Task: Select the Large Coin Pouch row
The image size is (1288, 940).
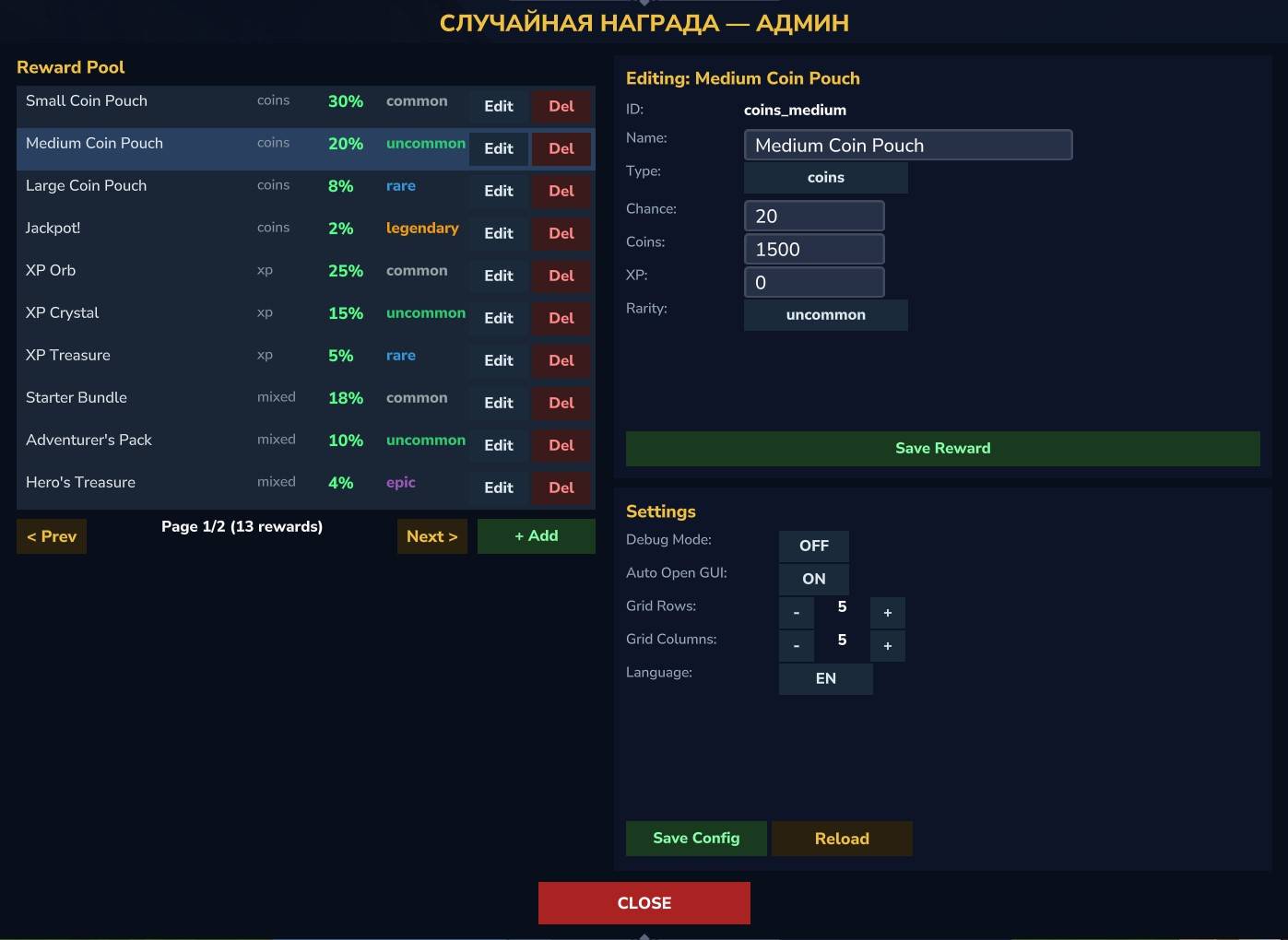Action: pos(306,191)
